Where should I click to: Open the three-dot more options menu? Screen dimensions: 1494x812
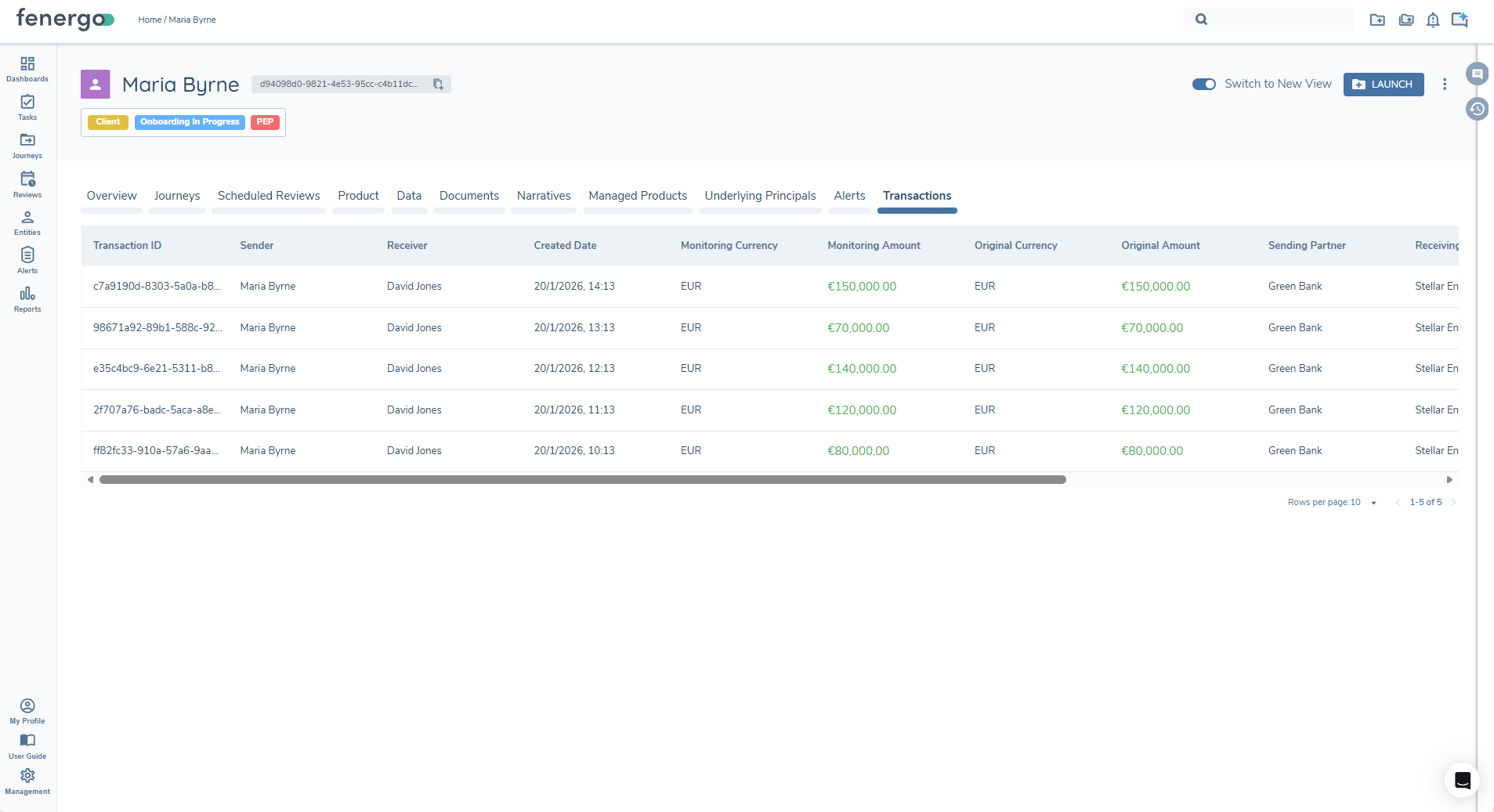tap(1445, 85)
